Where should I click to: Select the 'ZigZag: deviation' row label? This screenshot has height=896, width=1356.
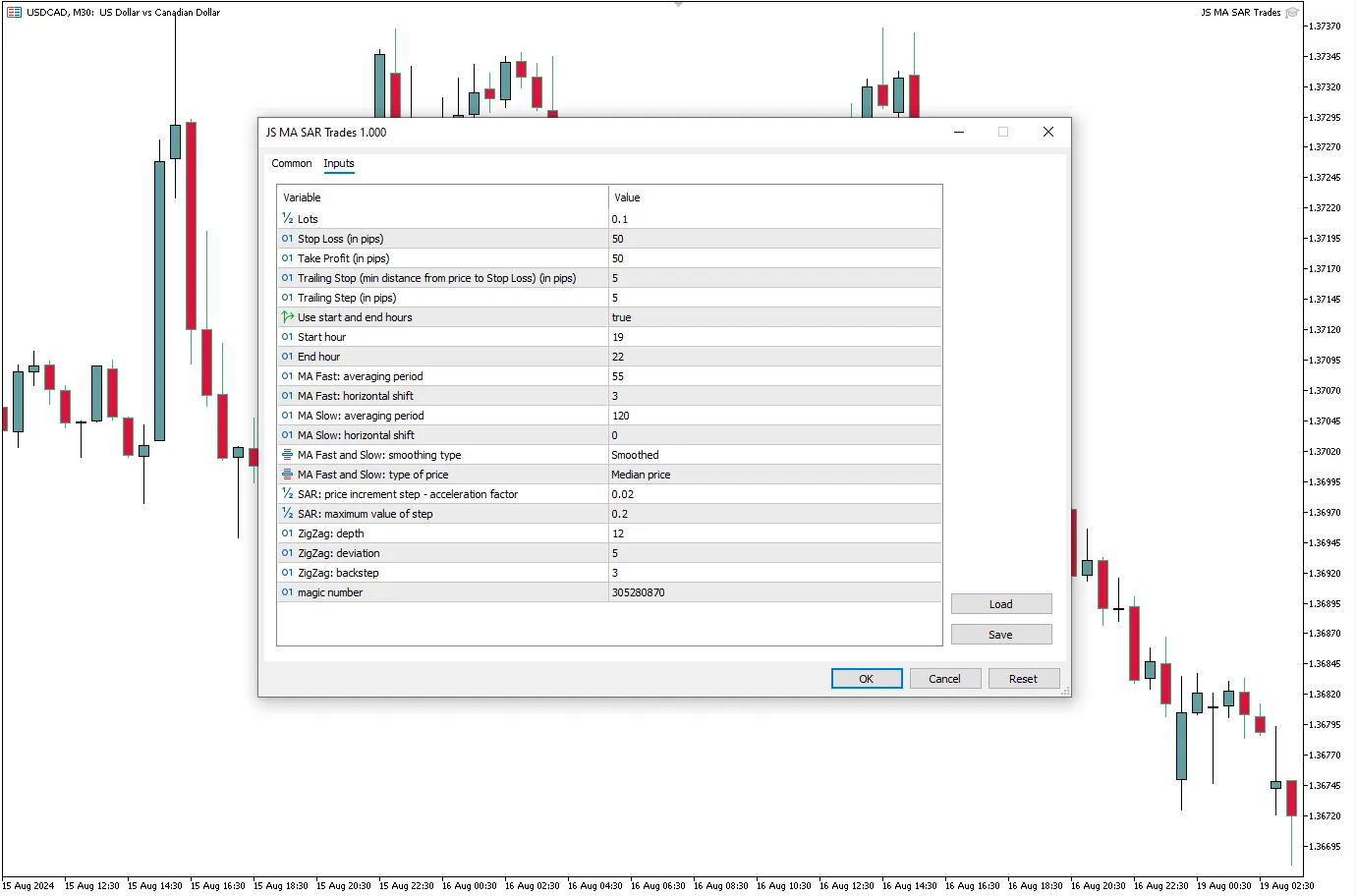click(339, 553)
